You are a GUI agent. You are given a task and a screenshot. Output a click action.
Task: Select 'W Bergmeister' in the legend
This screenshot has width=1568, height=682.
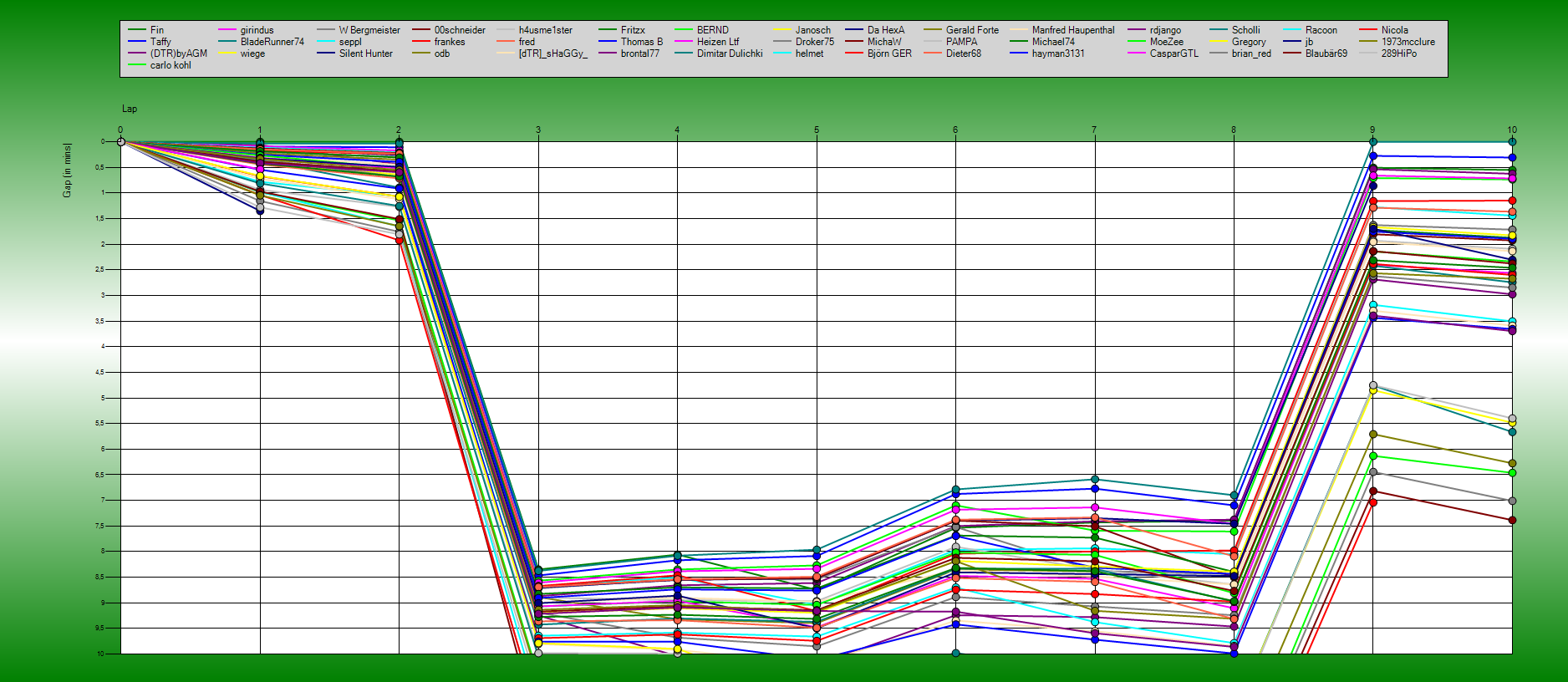coord(369,30)
